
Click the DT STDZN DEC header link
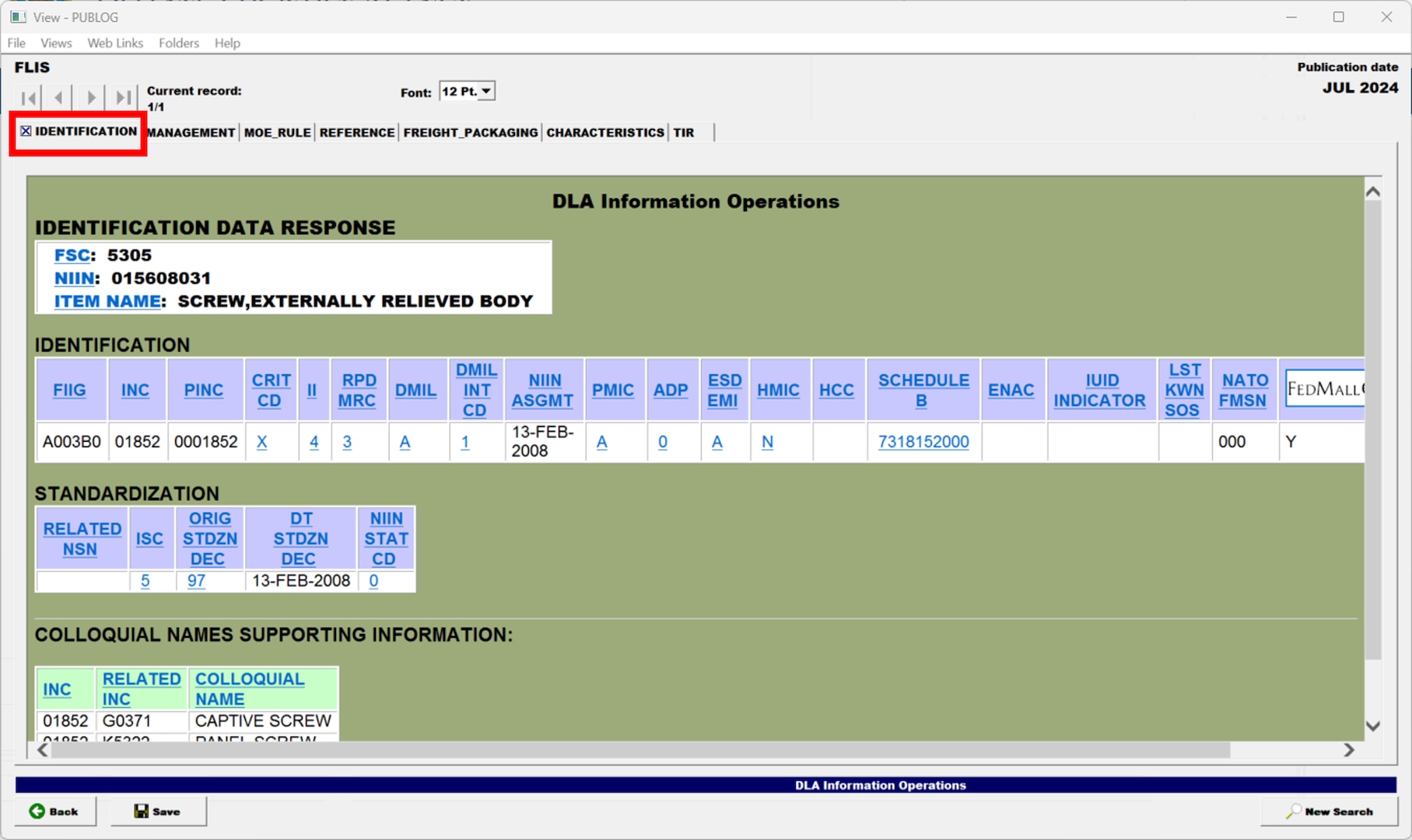300,539
